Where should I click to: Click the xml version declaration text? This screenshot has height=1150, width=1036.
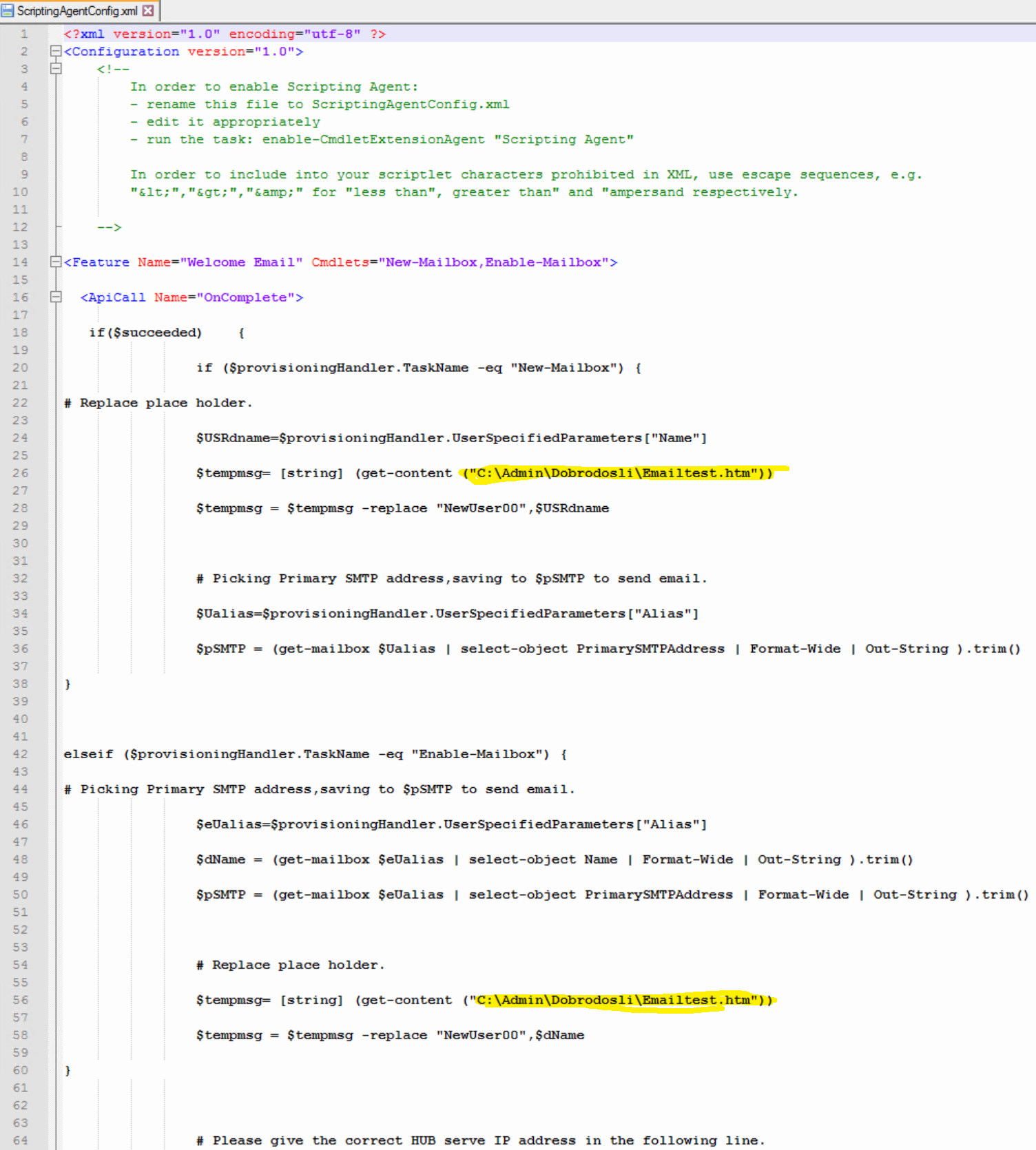pyautogui.click(x=225, y=34)
